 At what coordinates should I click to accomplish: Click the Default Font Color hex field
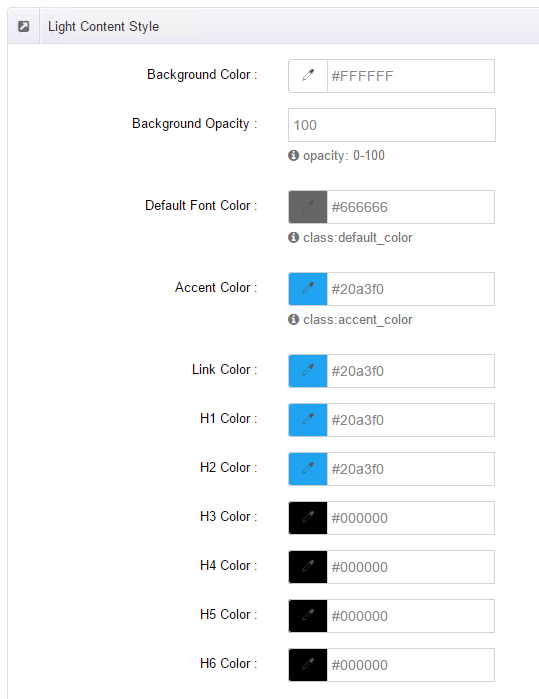click(411, 207)
